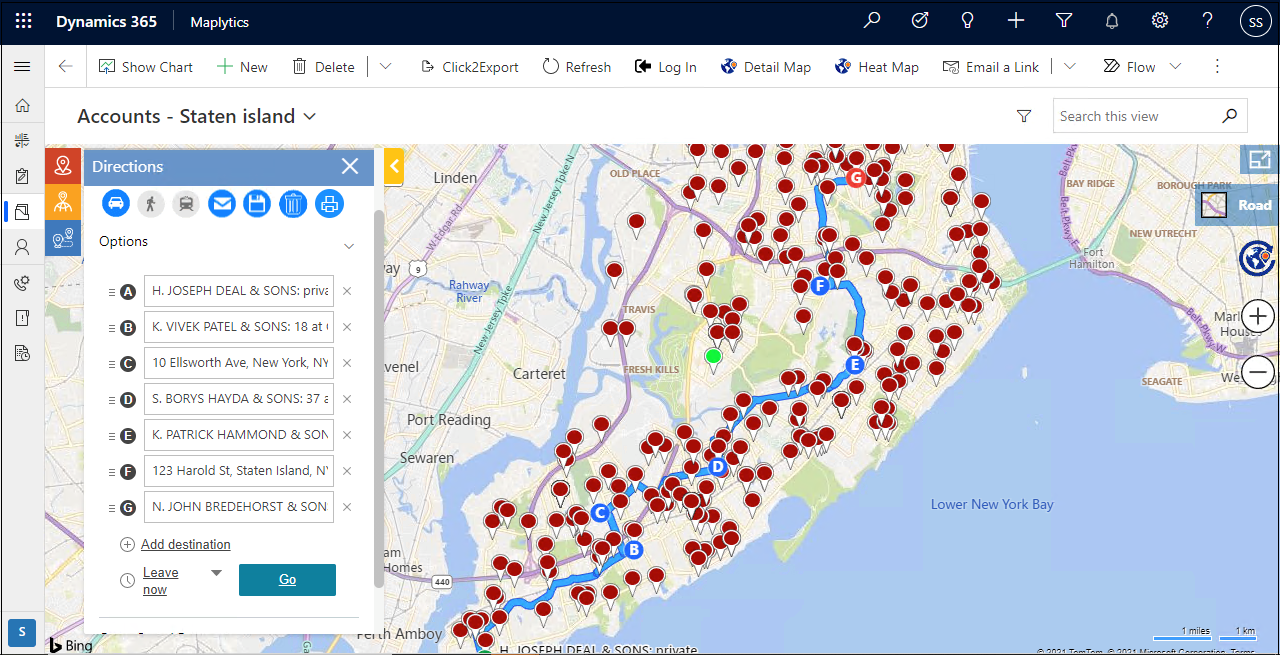Open the app launcher waffle menu
This screenshot has width=1280, height=655.
click(x=23, y=21)
